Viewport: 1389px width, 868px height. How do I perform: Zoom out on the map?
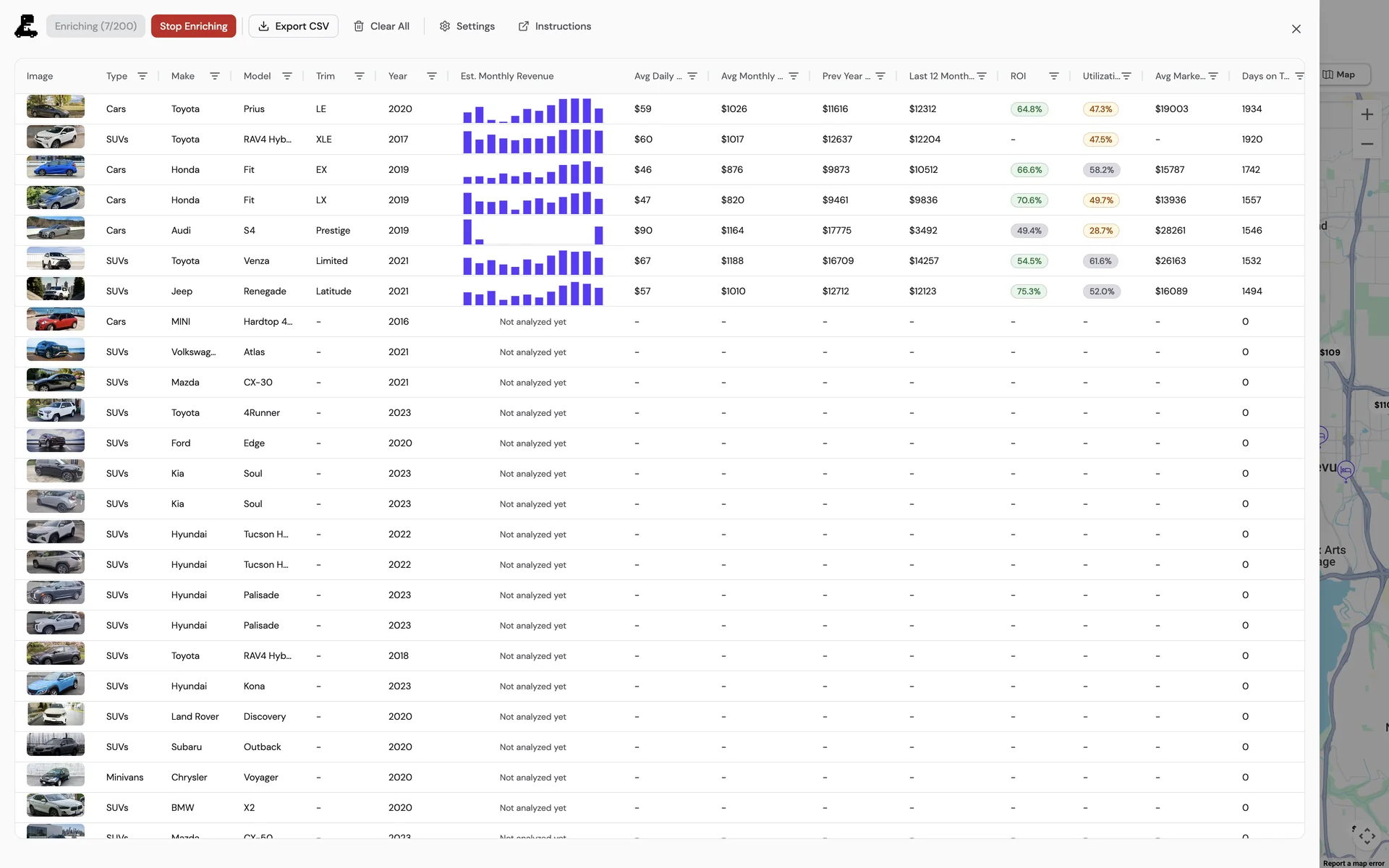[x=1367, y=144]
